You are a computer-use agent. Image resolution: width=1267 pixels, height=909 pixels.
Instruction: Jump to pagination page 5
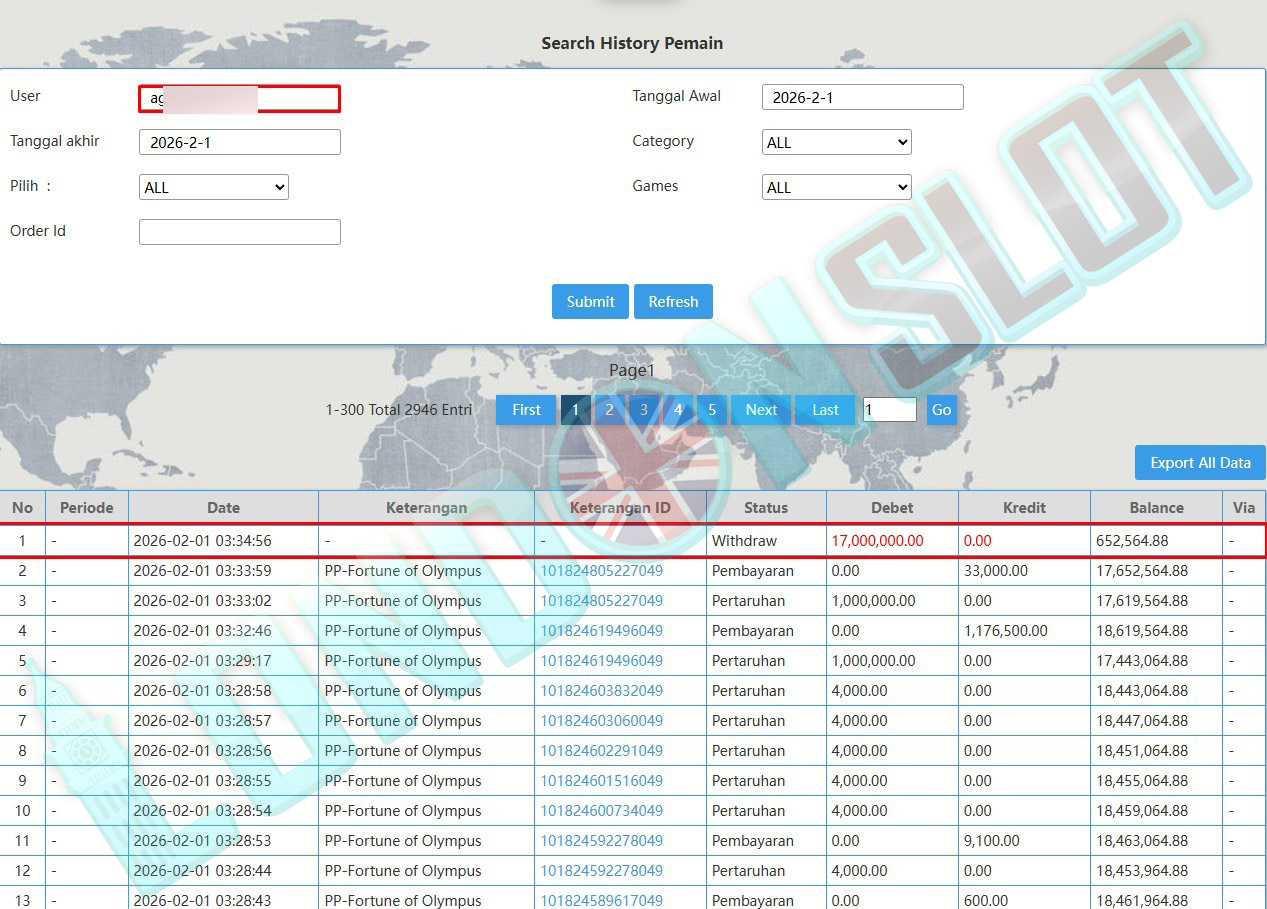coord(712,410)
